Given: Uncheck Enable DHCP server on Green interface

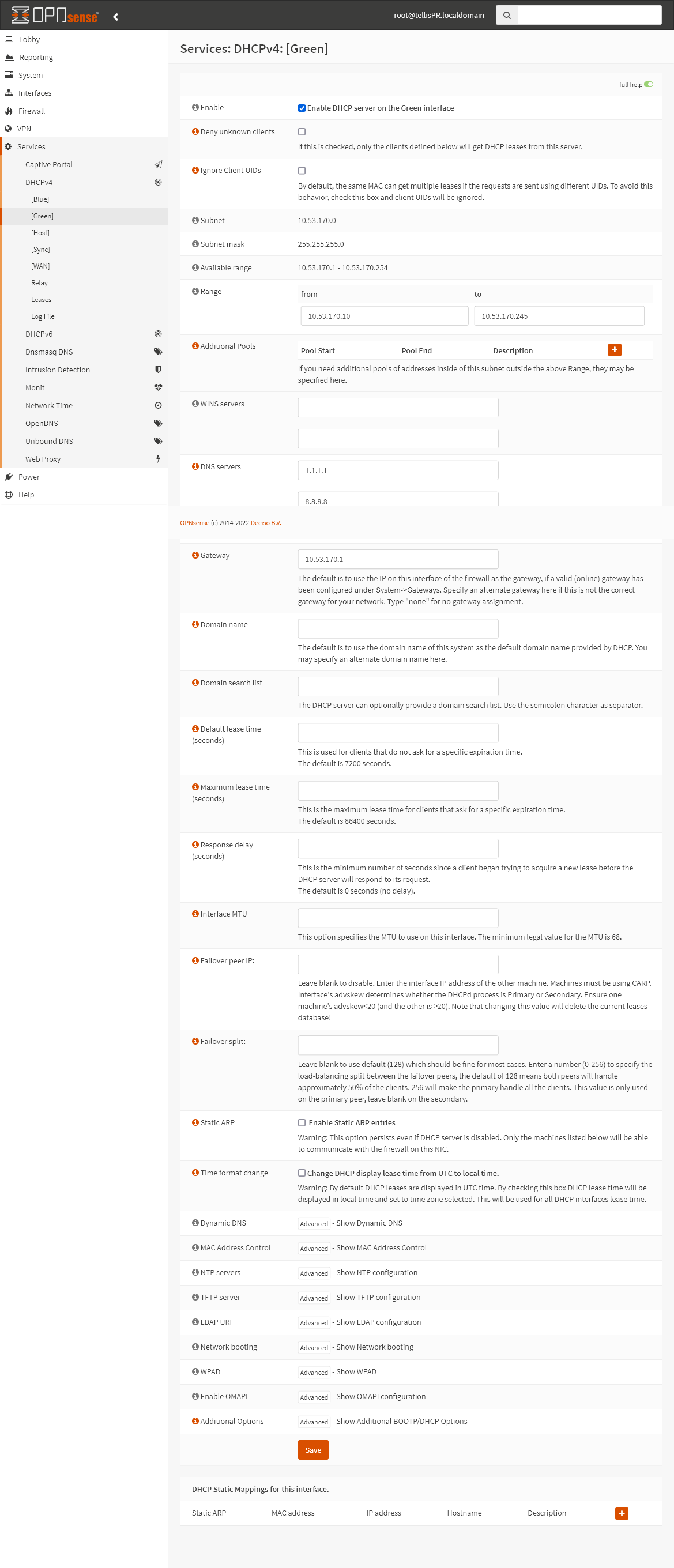Looking at the screenshot, I should [x=302, y=108].
